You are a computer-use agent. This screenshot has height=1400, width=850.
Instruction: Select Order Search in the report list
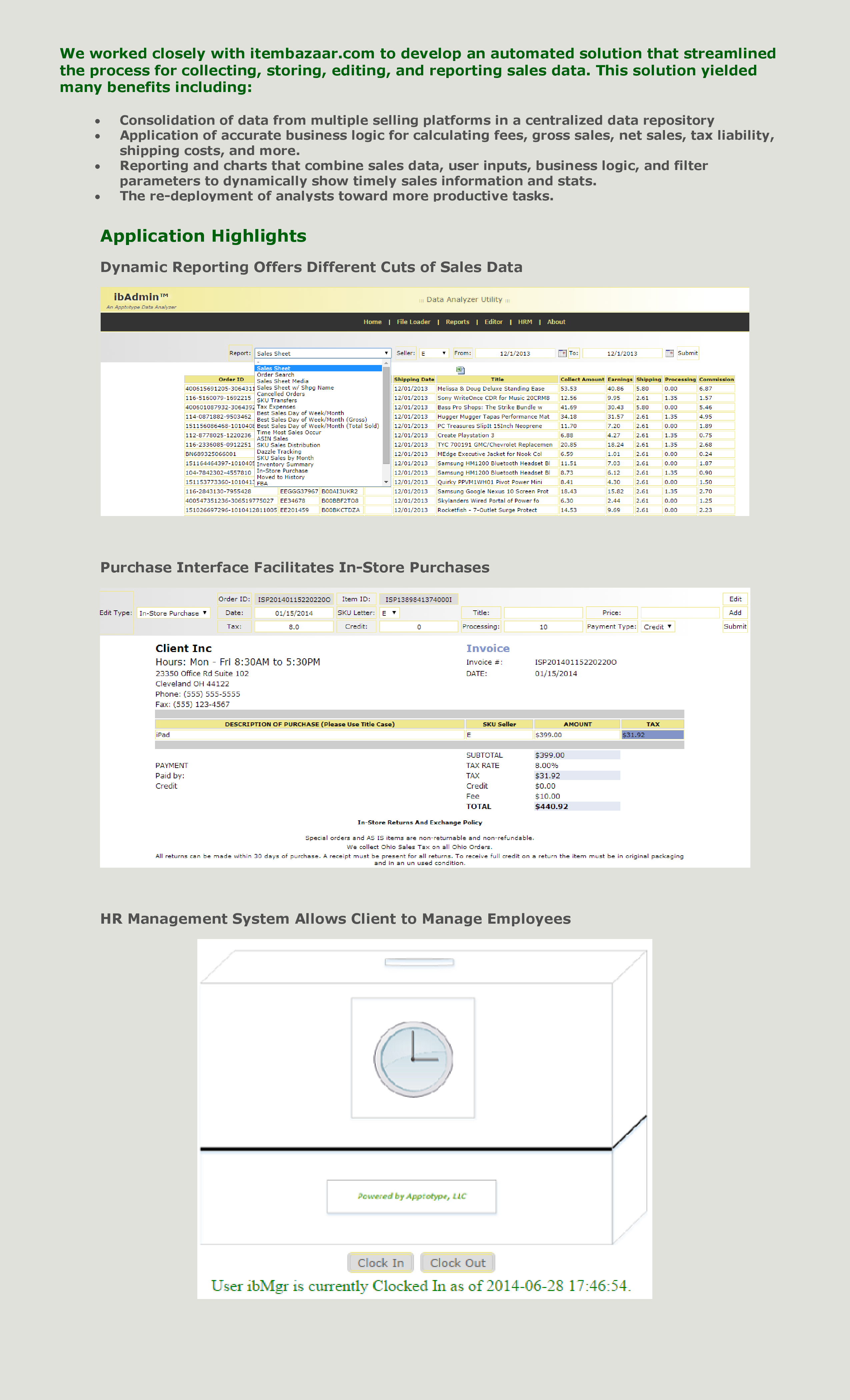[318, 375]
